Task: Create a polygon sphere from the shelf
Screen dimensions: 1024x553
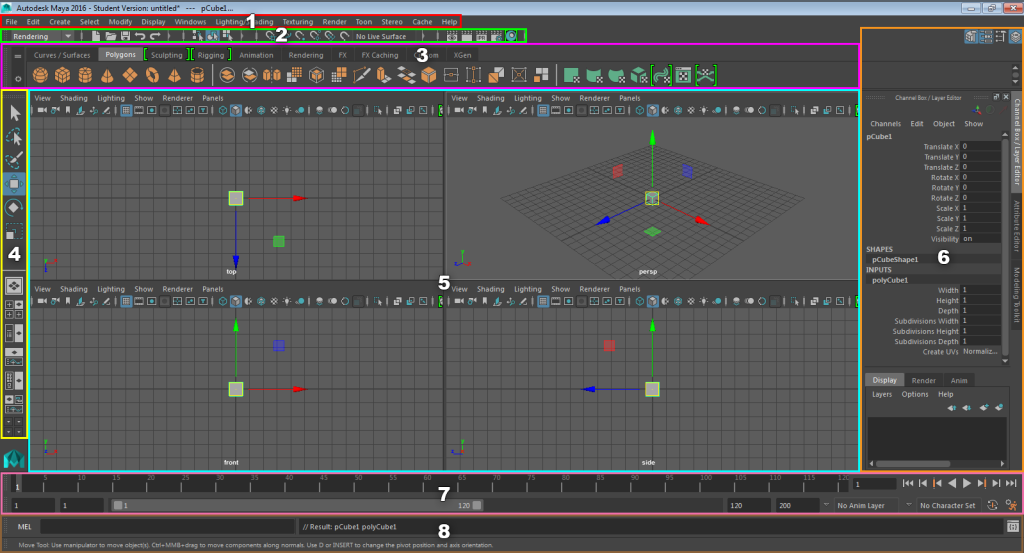Action: click(x=40, y=75)
